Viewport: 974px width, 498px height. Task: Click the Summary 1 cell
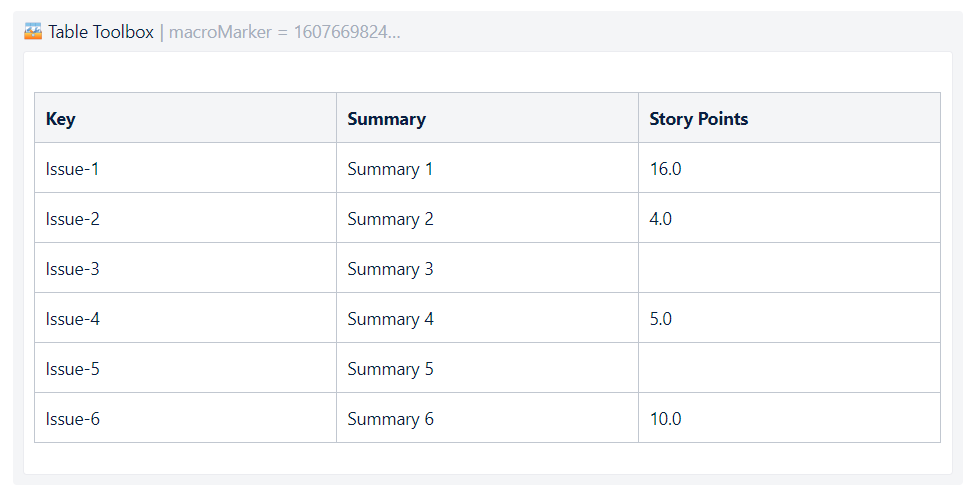pos(487,168)
